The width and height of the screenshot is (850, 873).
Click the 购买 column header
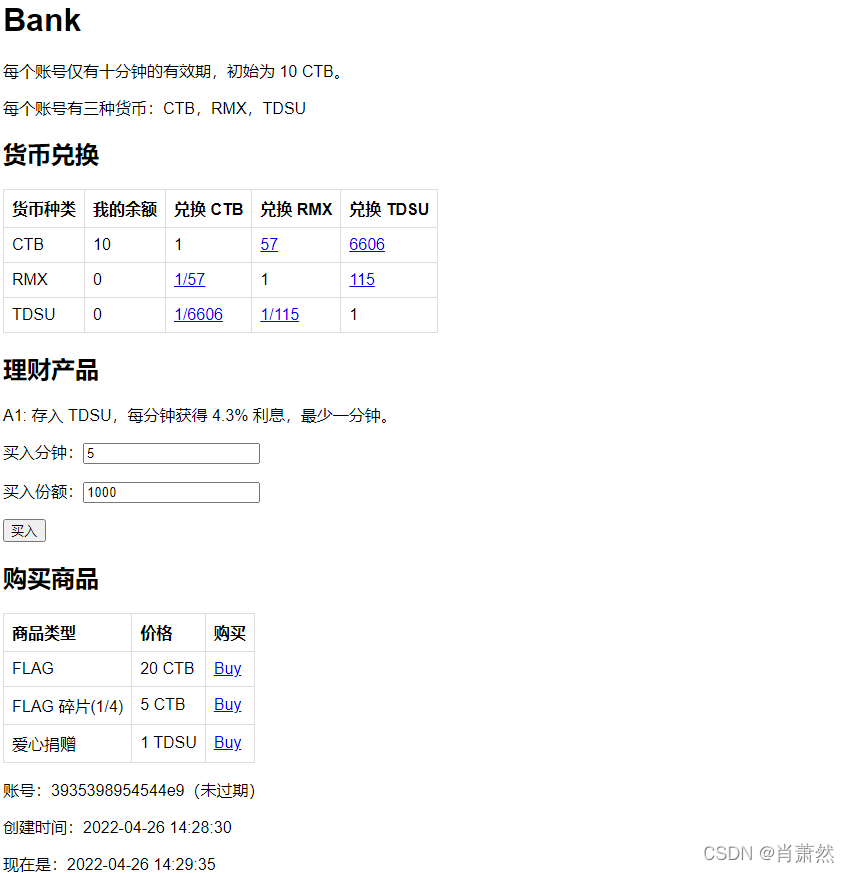230,633
